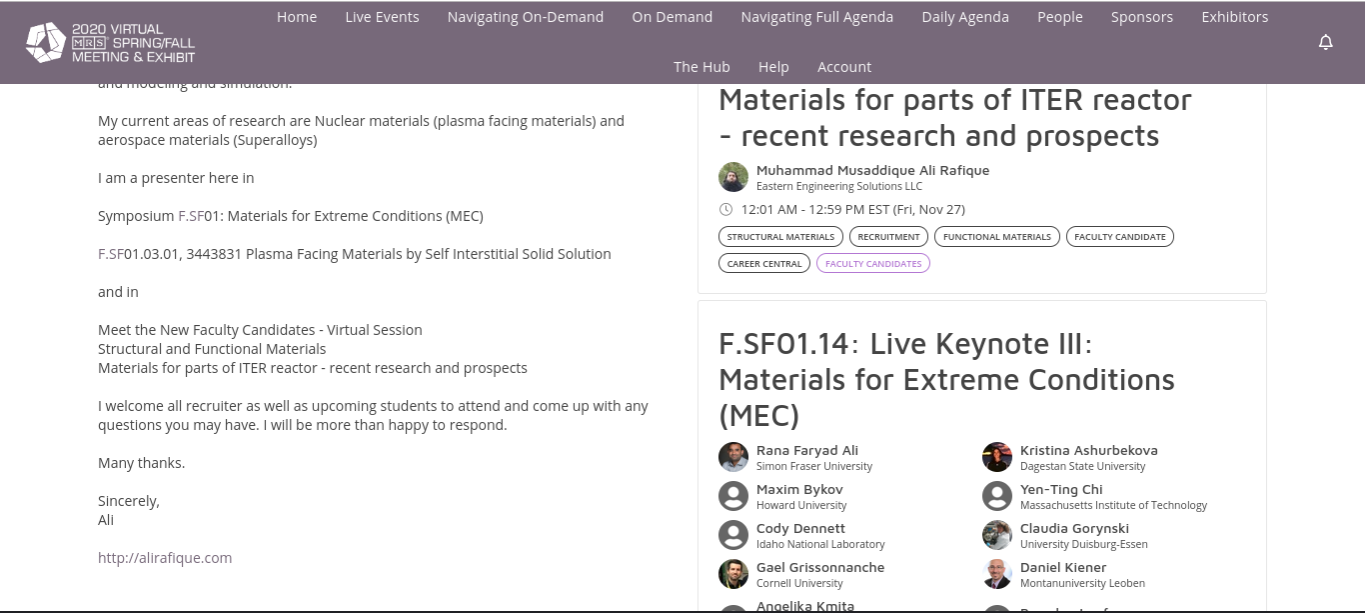The image size is (1365, 613).
Task: Select the Career Central tag
Action: coord(764,264)
